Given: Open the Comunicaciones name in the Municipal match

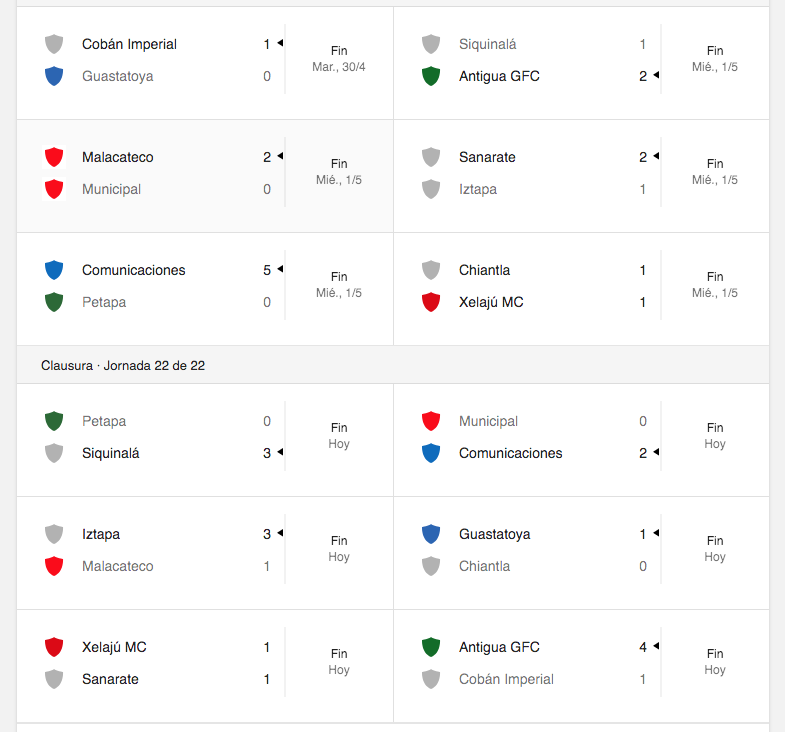Looking at the screenshot, I should click(x=510, y=453).
